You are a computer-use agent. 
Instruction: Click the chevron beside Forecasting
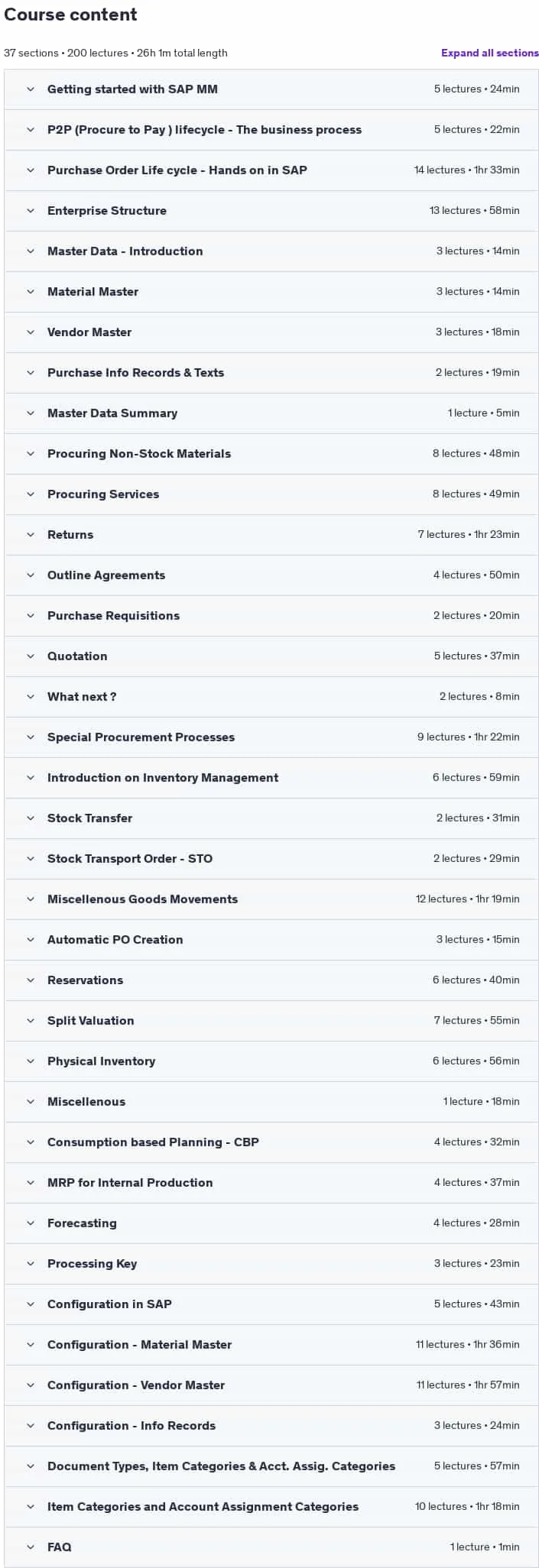(31, 1223)
